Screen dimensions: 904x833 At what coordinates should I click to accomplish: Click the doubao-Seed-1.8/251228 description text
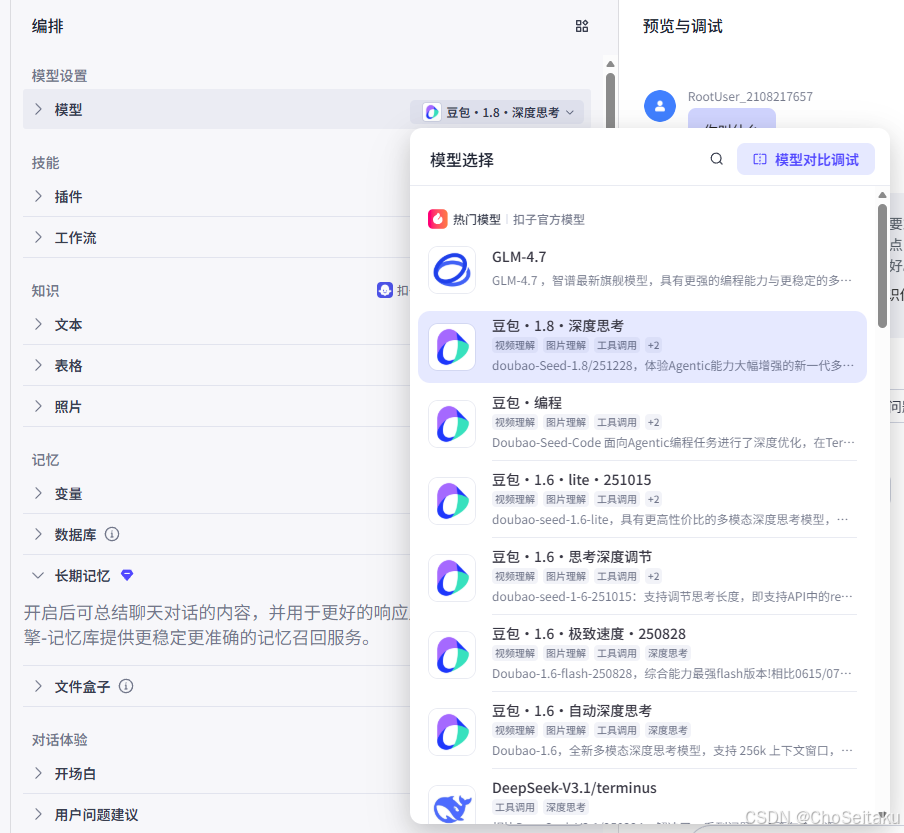[672, 365]
